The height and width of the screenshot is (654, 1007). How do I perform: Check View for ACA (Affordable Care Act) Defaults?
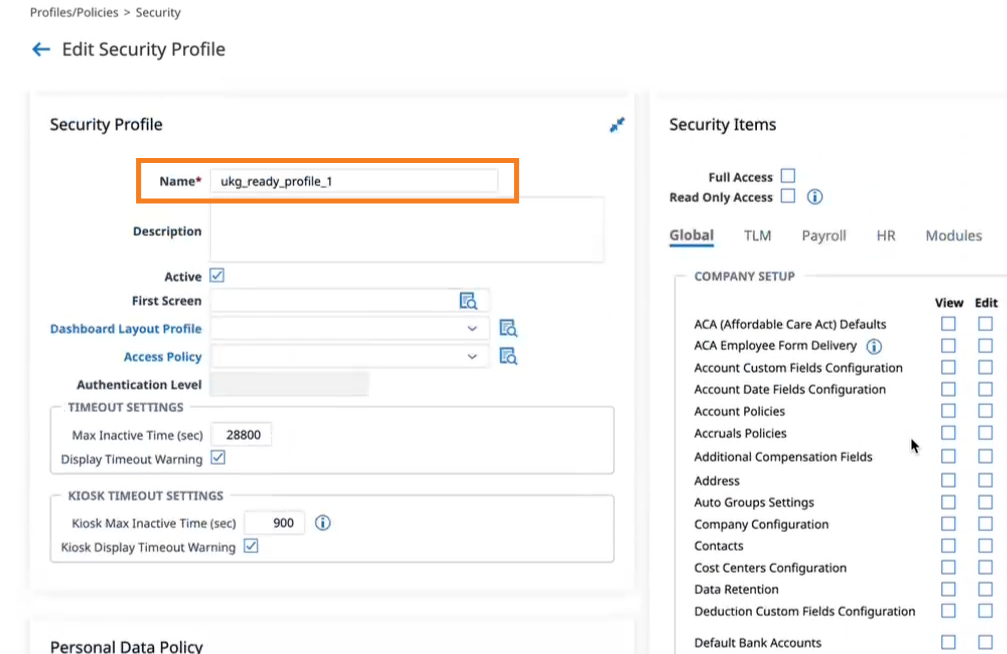(948, 324)
